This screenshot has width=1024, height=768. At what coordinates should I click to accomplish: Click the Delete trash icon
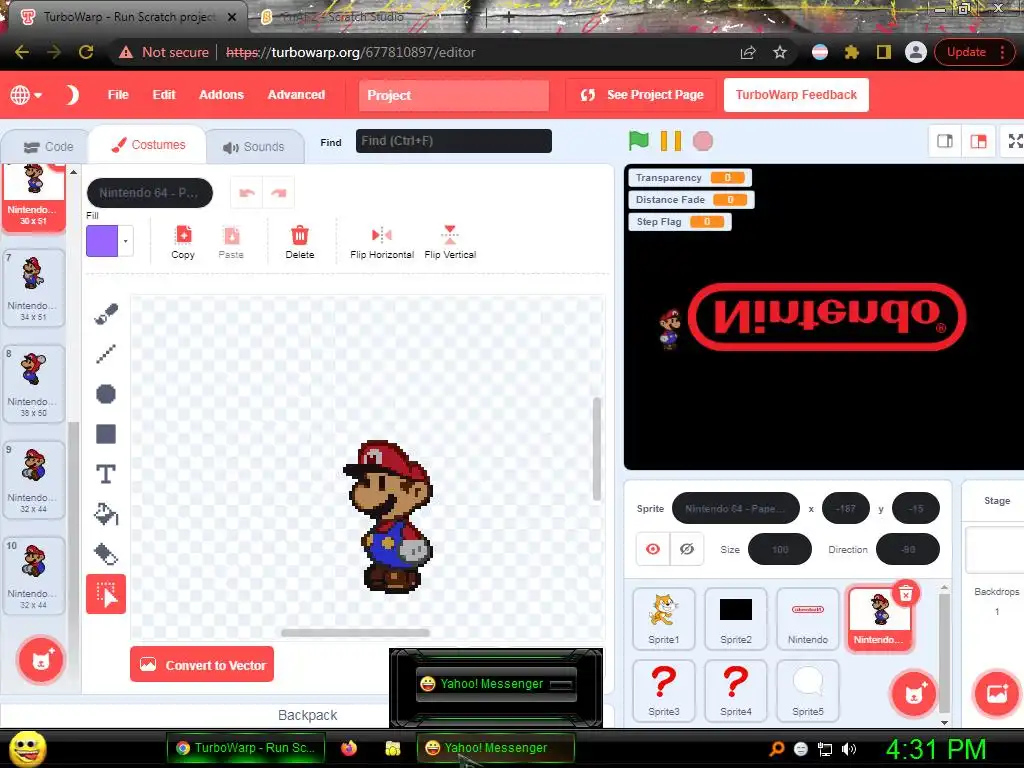tap(300, 242)
